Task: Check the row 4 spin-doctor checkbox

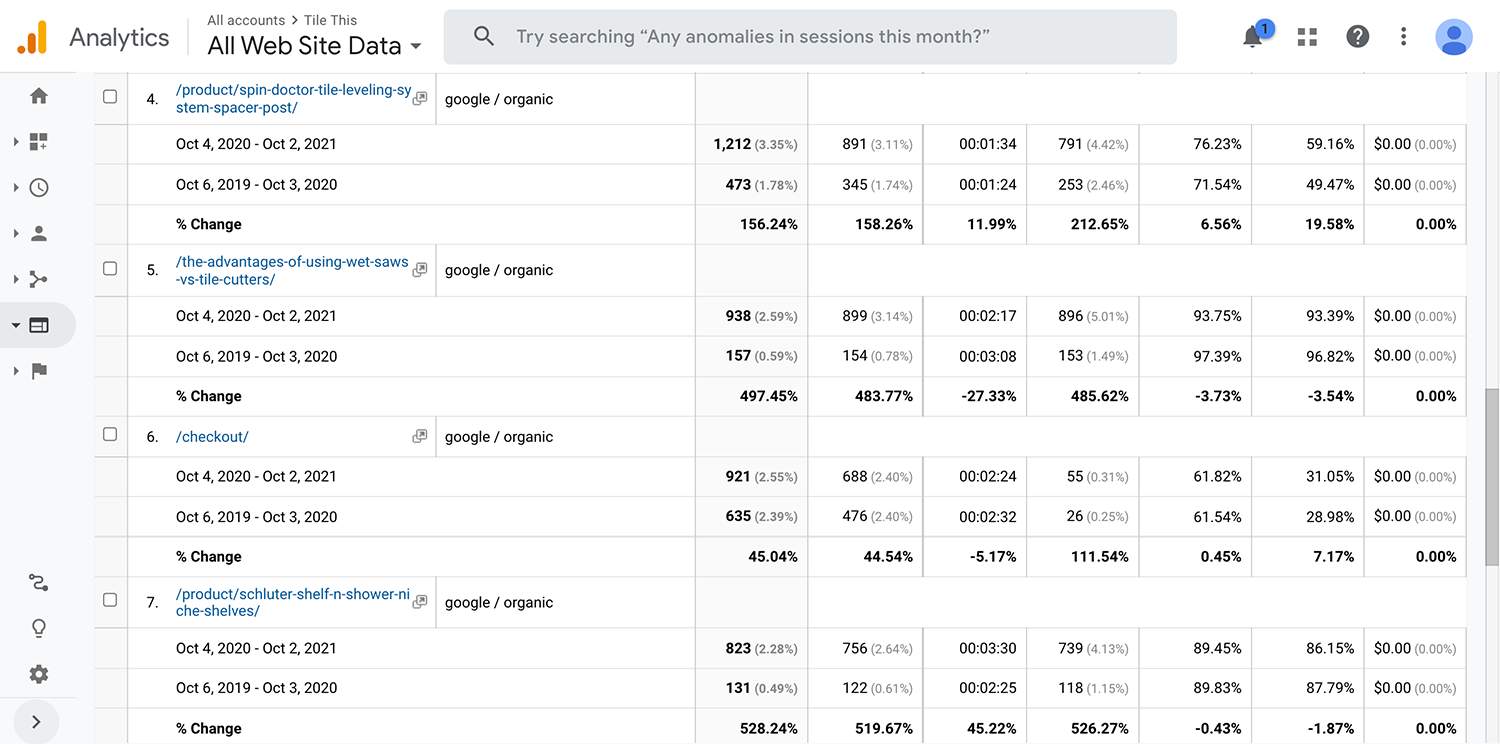Action: coord(110,98)
